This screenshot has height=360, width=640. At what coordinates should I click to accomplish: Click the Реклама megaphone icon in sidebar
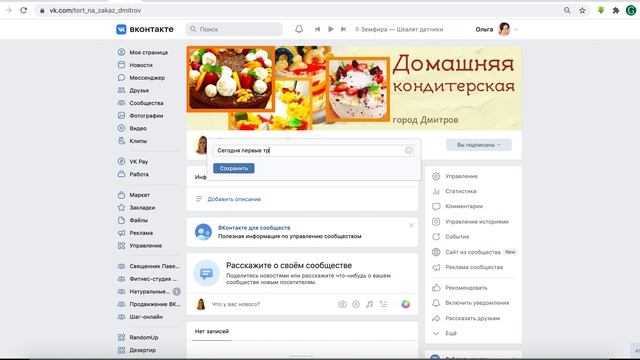point(121,233)
